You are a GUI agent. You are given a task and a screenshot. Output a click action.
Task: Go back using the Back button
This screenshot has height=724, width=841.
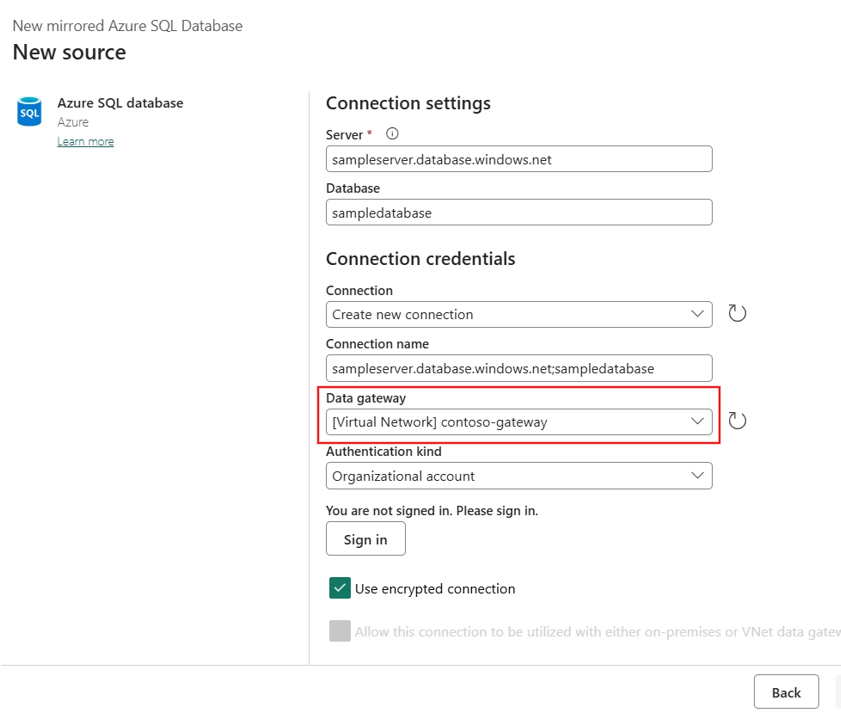click(786, 692)
